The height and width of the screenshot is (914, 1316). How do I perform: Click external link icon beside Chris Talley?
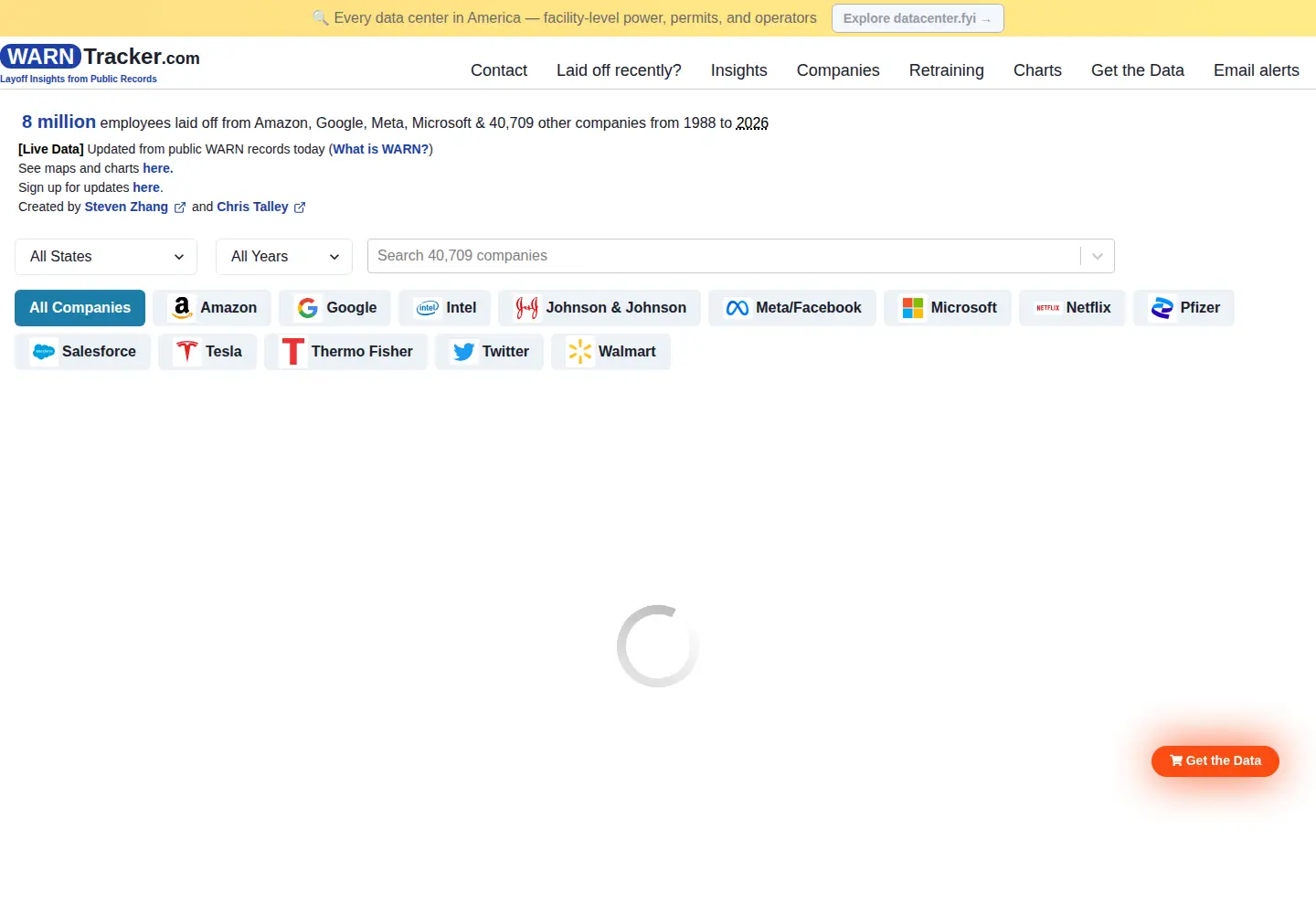click(x=300, y=207)
